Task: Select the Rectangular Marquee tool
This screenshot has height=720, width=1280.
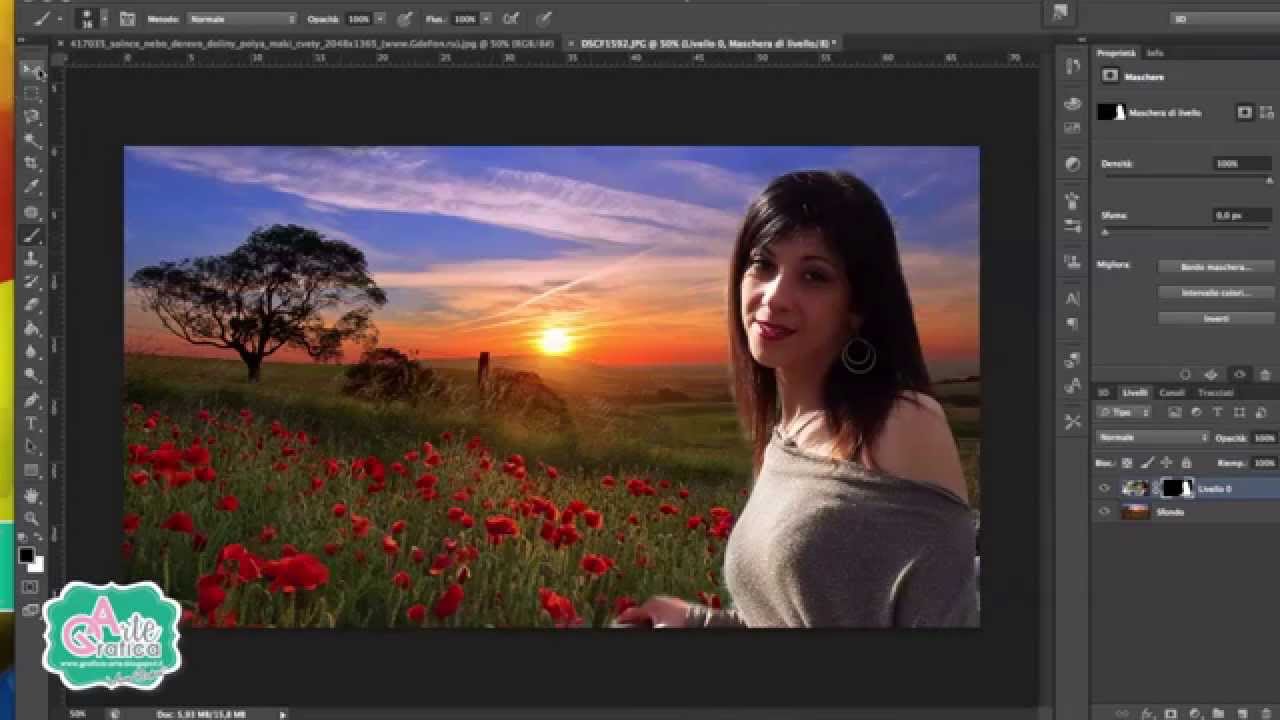Action: coord(32,94)
